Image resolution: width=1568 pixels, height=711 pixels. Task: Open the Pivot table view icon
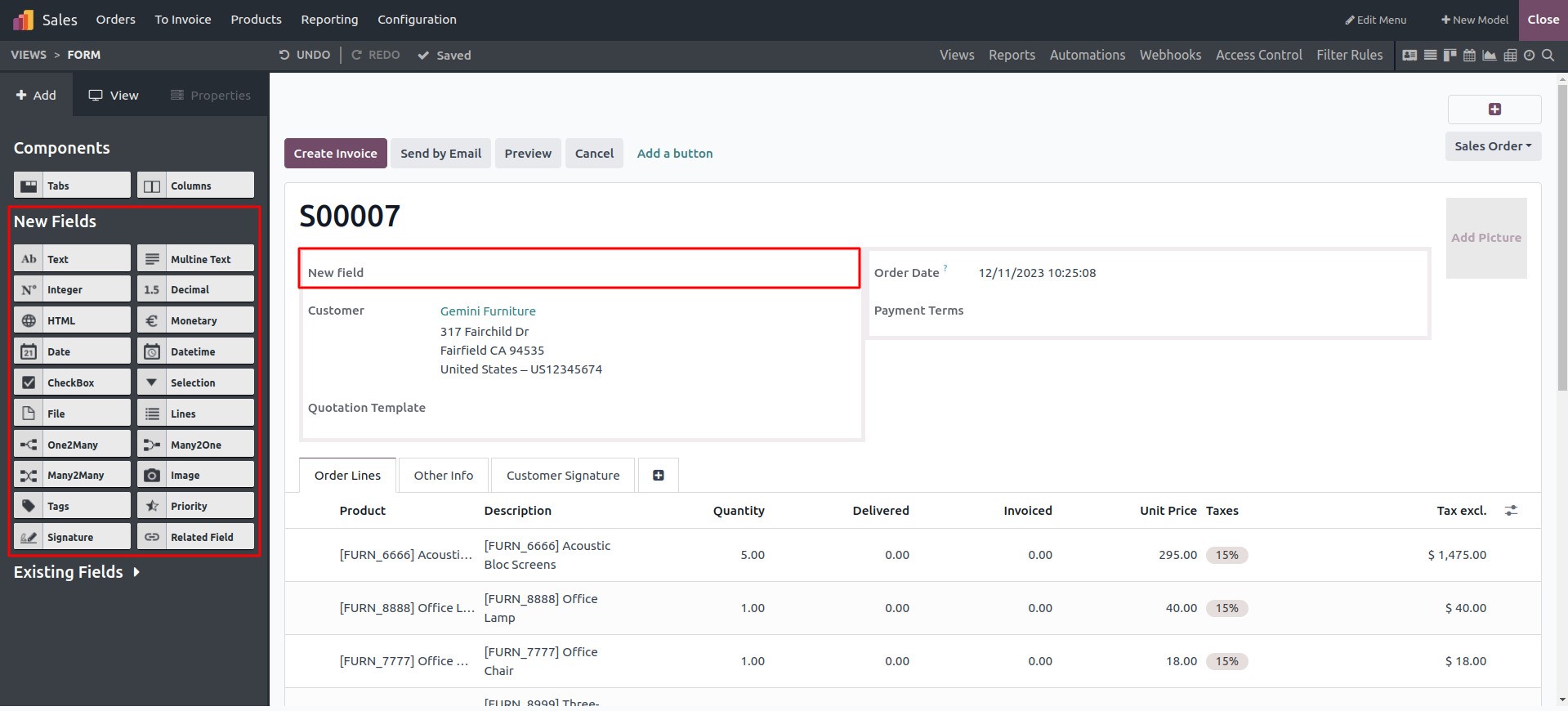pos(1510,55)
